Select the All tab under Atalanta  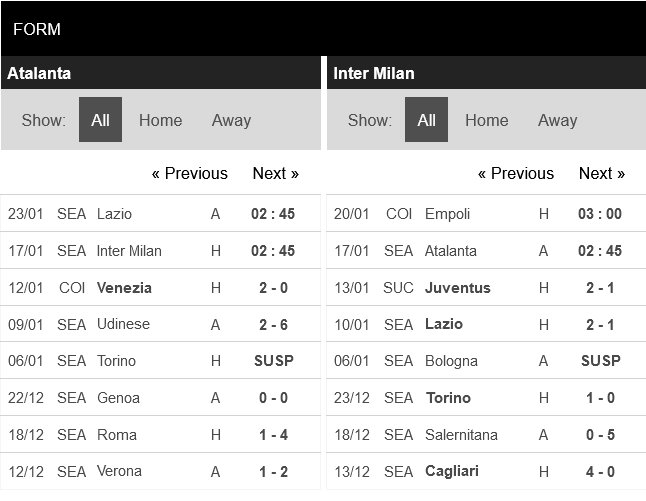click(100, 120)
